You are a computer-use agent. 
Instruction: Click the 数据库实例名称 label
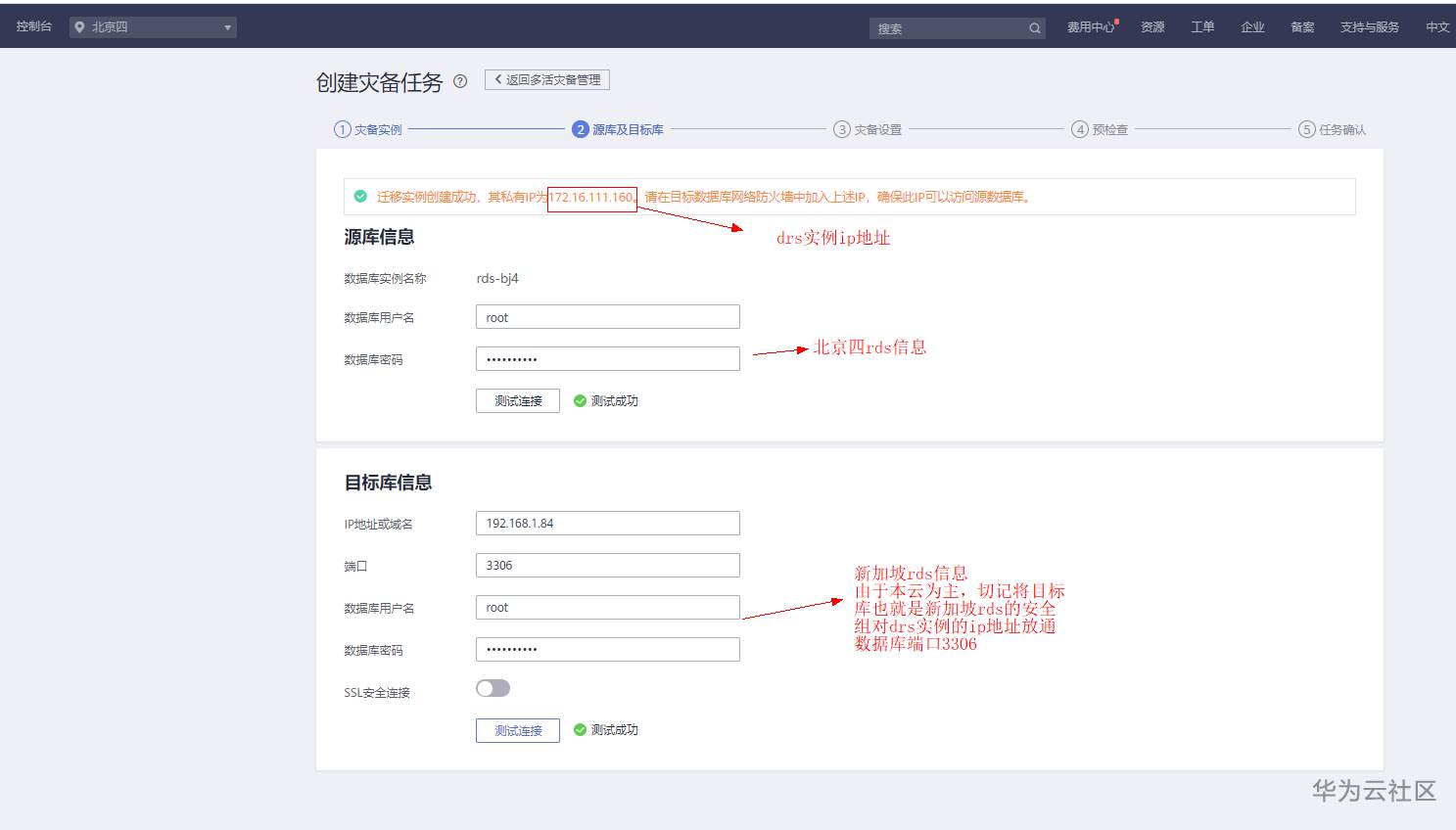pos(385,279)
